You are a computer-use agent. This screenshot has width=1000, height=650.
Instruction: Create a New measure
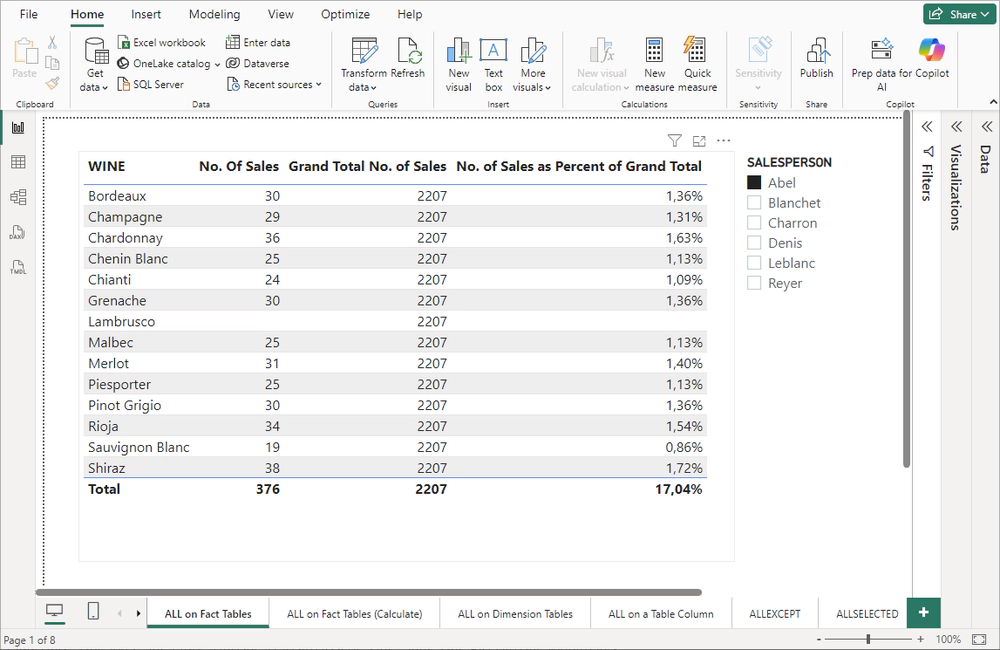[654, 64]
